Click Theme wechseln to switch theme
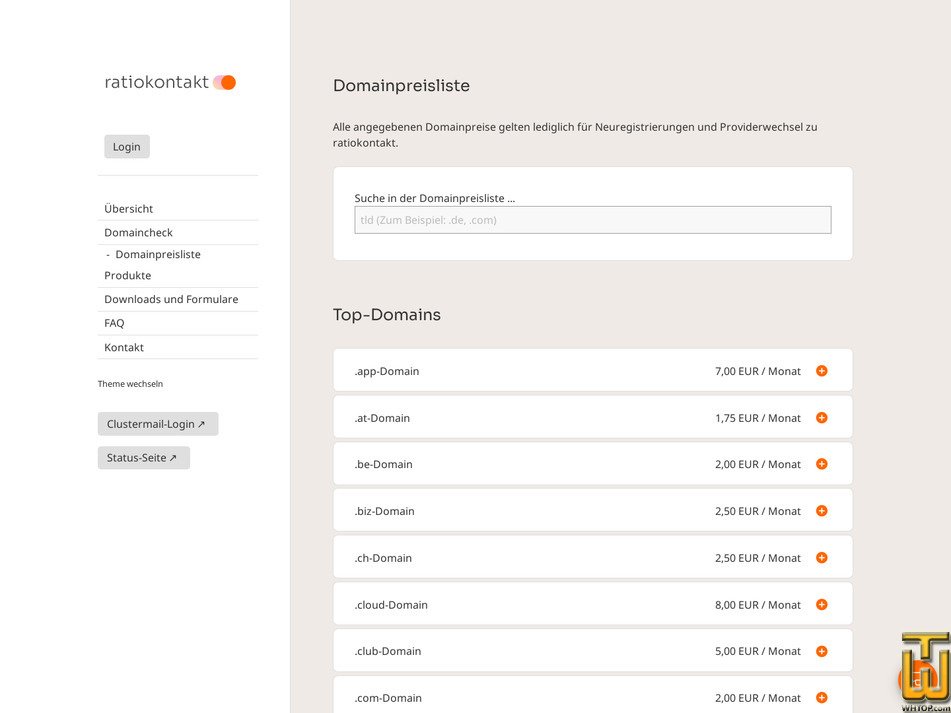The width and height of the screenshot is (951, 713). click(x=130, y=384)
